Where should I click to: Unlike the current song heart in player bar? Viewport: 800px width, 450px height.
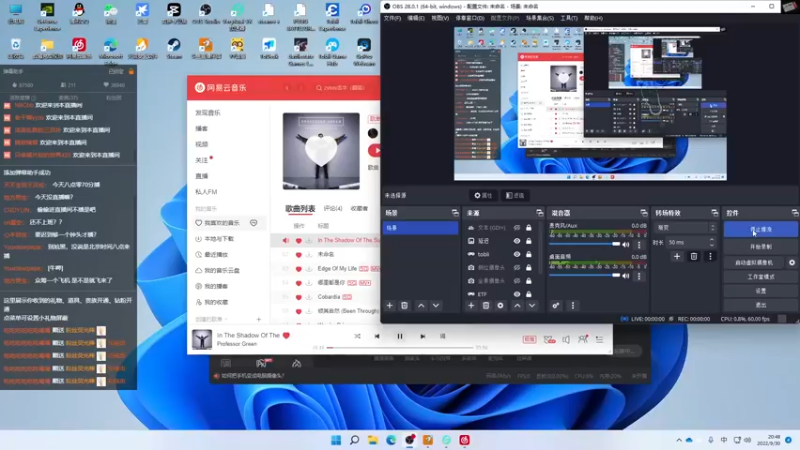286,335
